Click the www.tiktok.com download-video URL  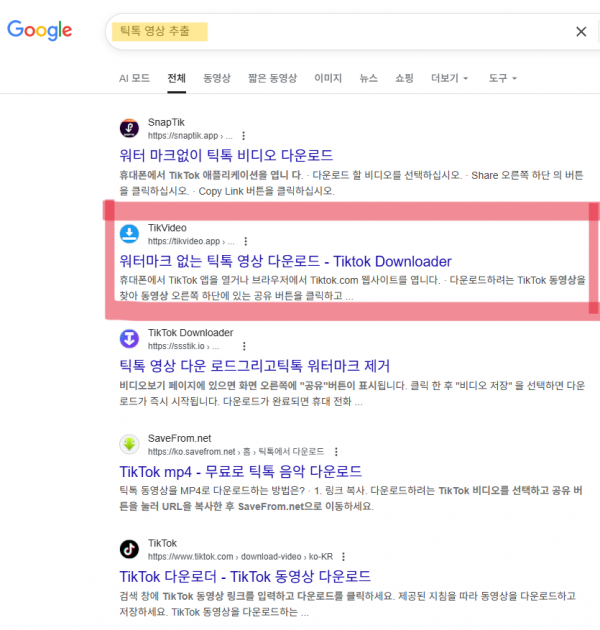[x=240, y=556]
